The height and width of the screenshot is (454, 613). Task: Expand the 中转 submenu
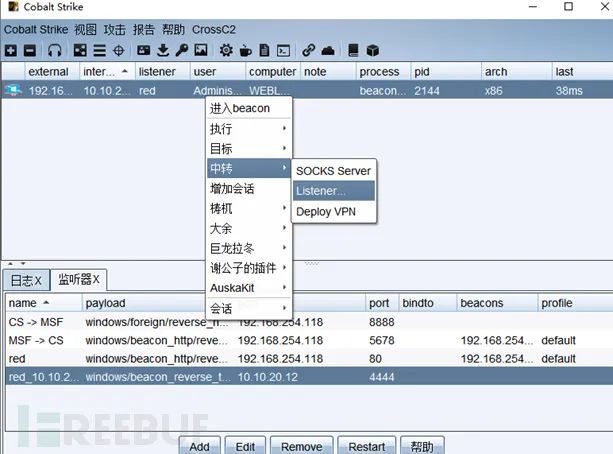coord(249,169)
